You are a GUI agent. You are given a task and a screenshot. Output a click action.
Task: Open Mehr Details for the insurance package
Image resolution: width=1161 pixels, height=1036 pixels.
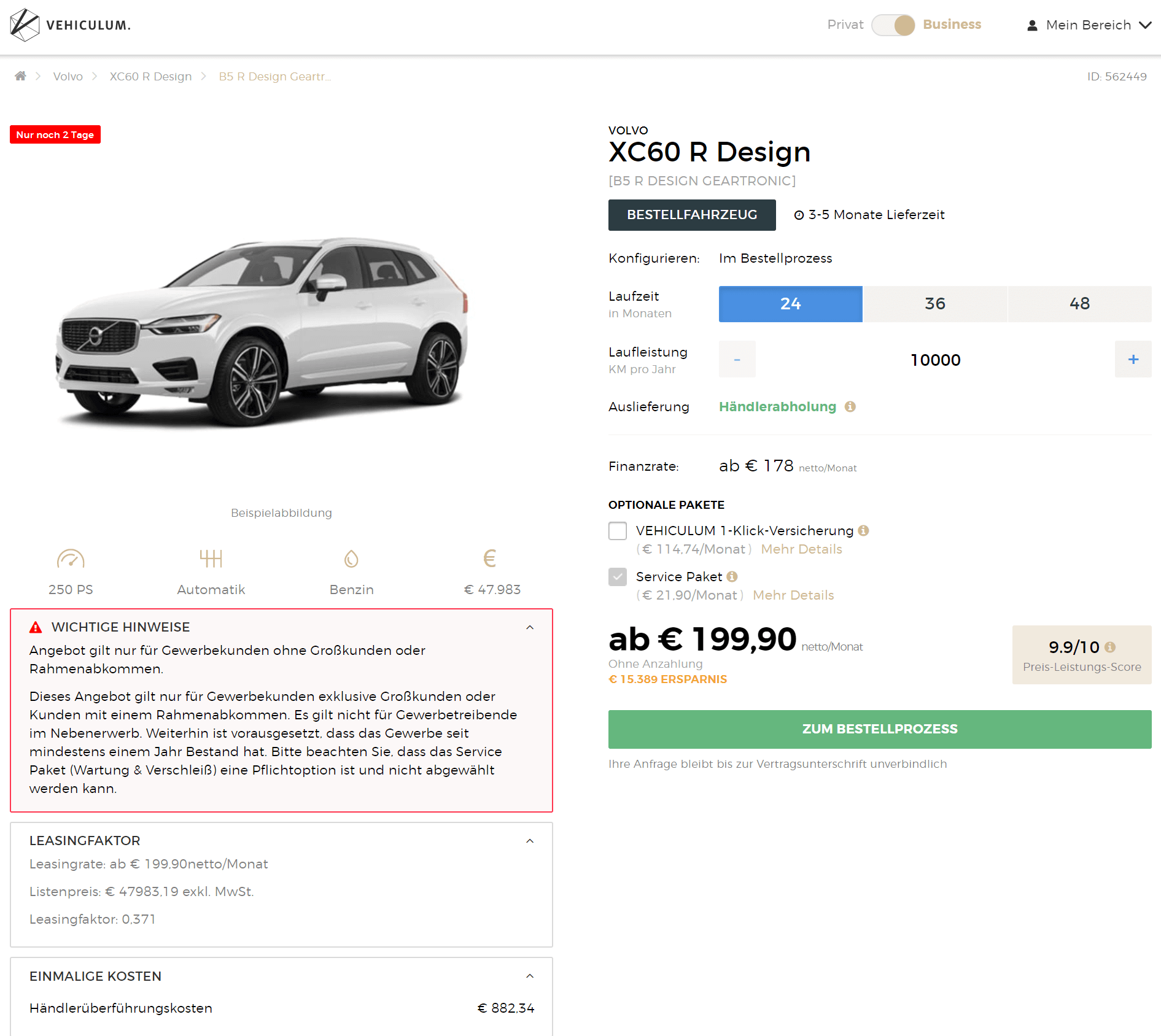pos(801,549)
